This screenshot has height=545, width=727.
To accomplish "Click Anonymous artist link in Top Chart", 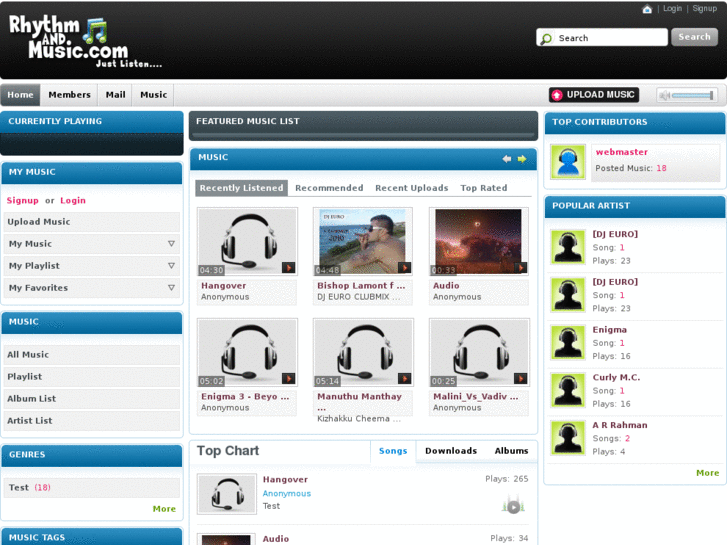I will click(287, 494).
